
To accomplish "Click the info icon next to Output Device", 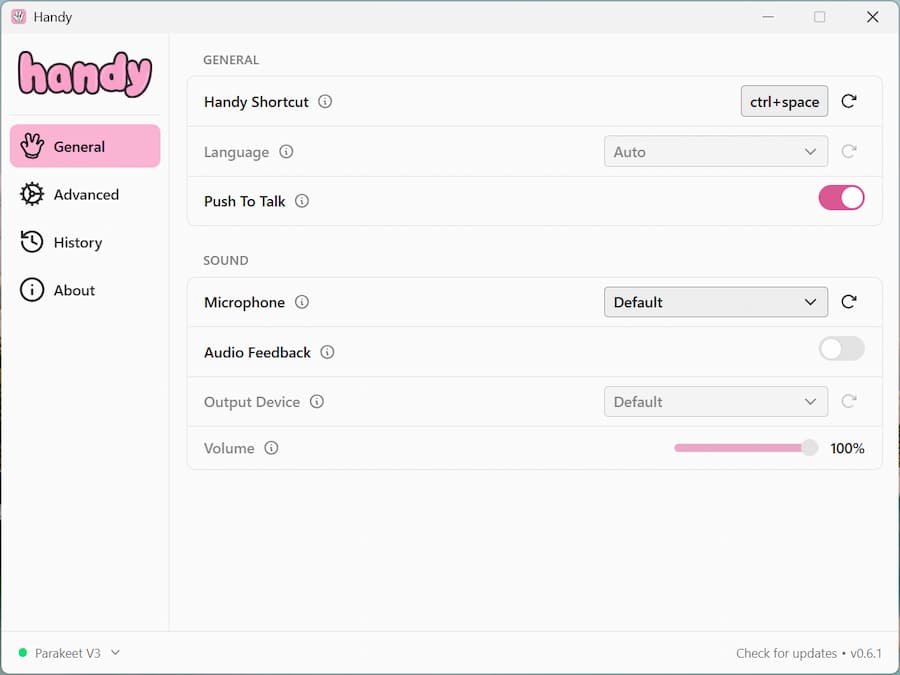I will pyautogui.click(x=317, y=402).
